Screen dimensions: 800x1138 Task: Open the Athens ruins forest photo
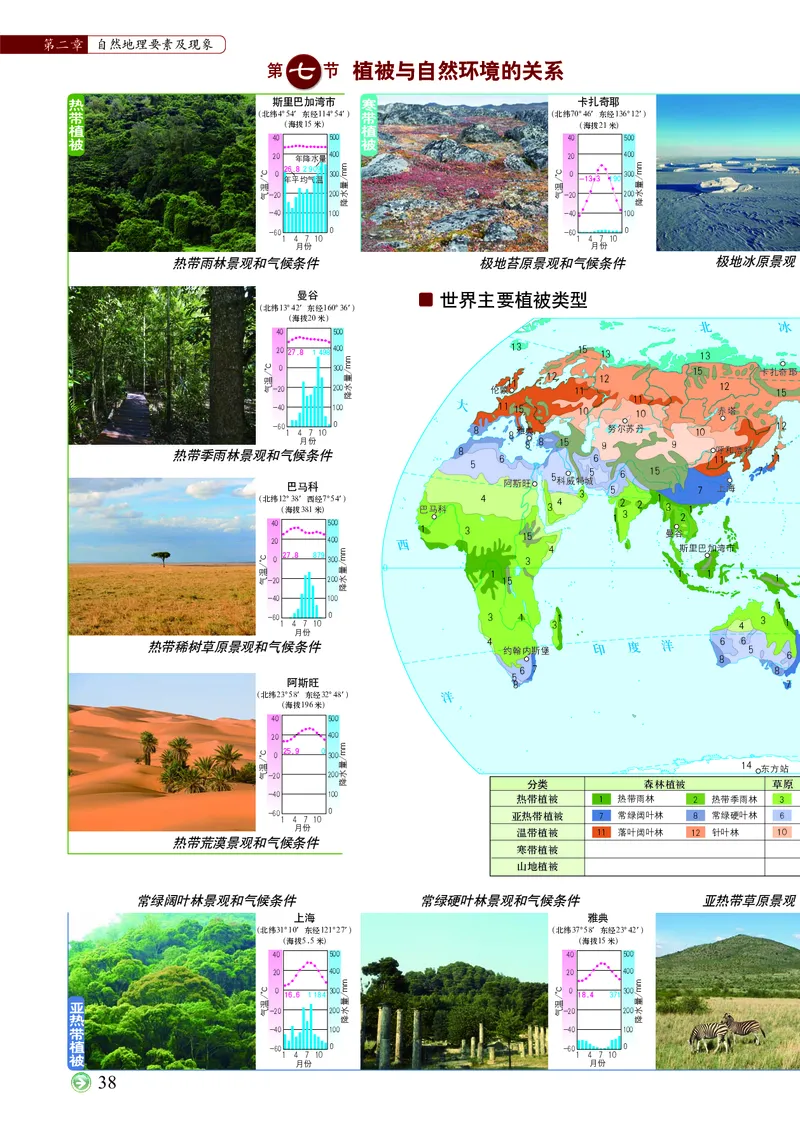454,991
